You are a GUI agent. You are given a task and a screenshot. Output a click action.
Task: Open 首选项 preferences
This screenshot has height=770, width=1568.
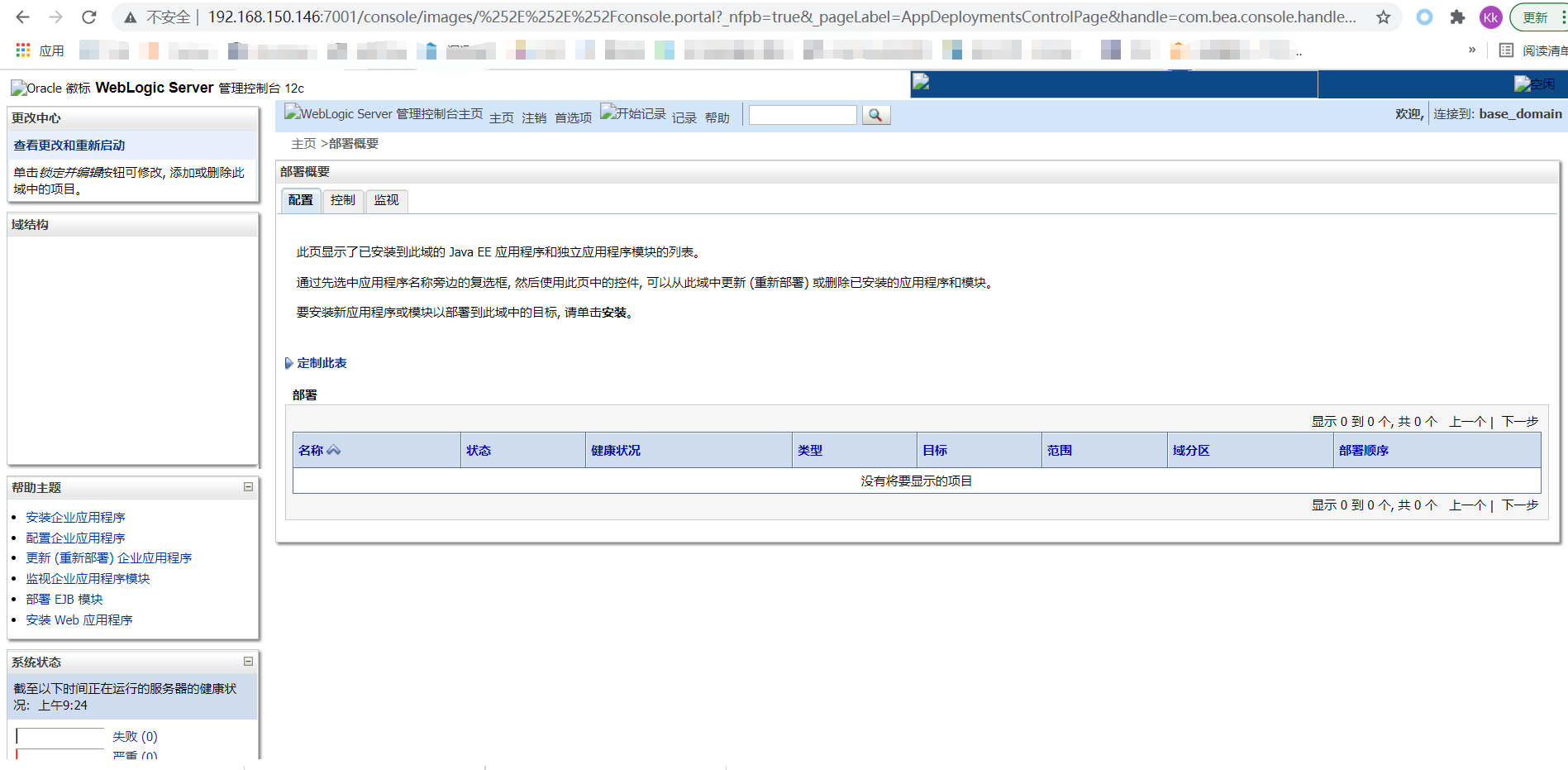point(573,117)
